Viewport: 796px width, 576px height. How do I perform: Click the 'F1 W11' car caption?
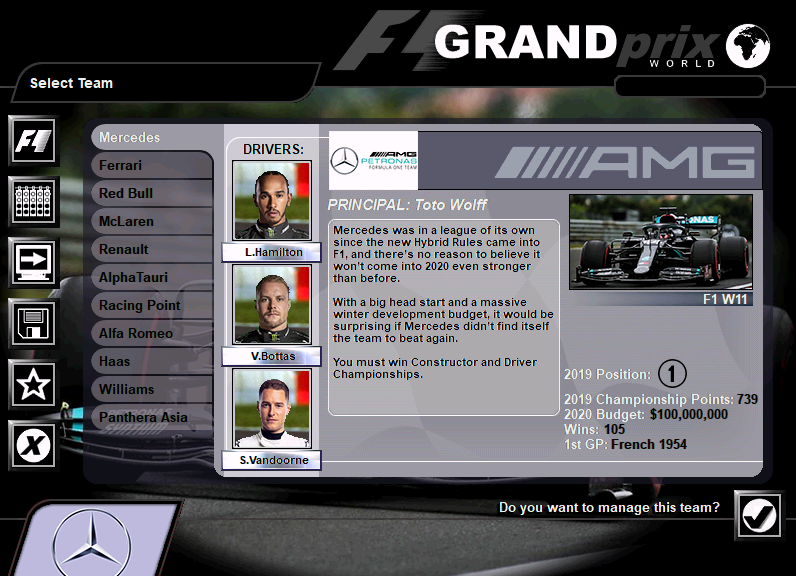click(725, 299)
